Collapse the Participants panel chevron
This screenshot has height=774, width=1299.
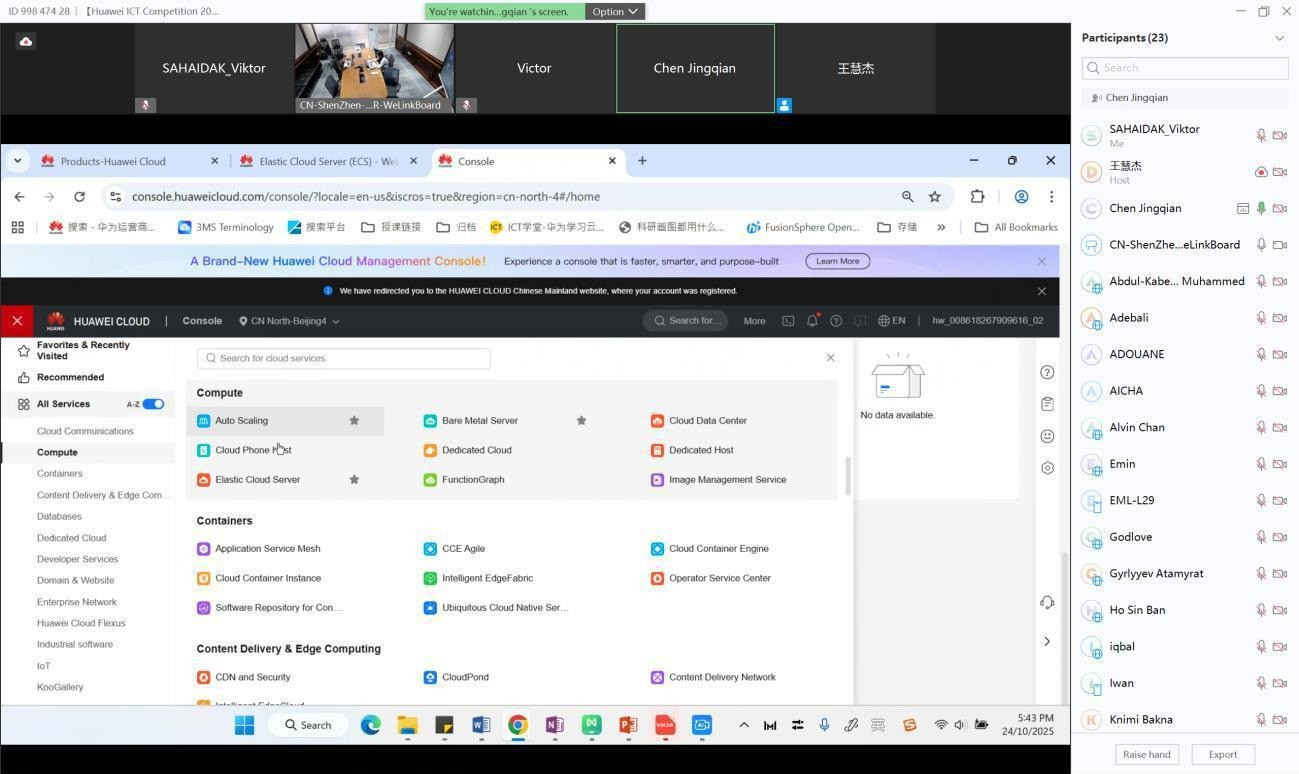coord(1279,38)
